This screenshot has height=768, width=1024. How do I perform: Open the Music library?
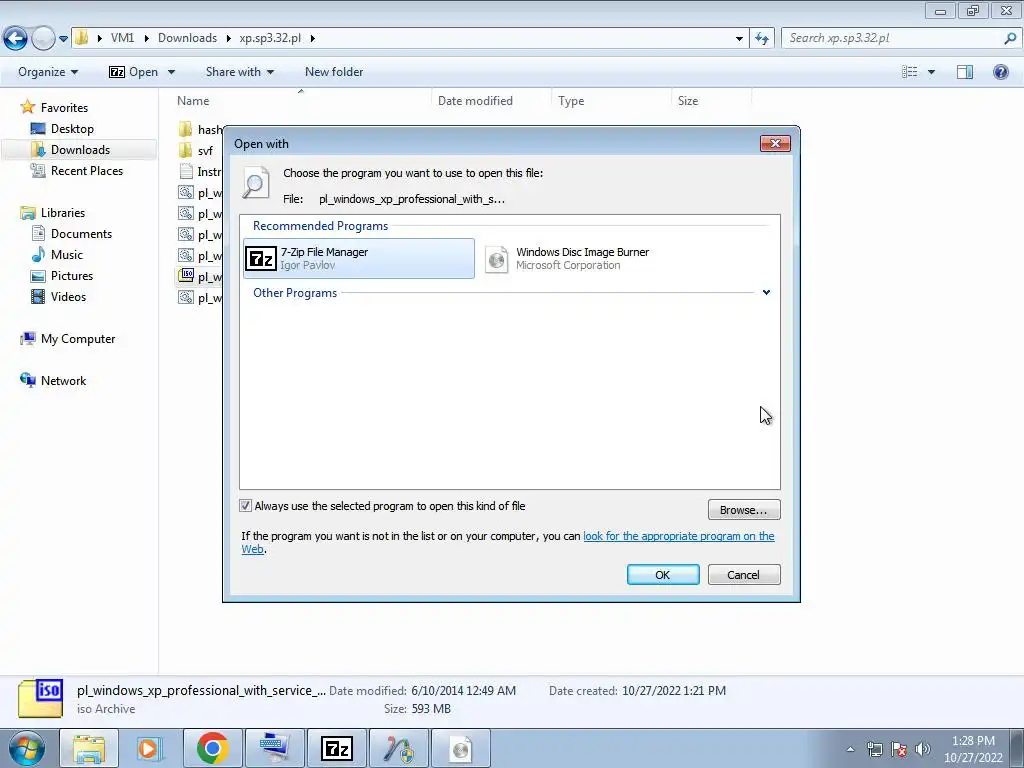67,255
